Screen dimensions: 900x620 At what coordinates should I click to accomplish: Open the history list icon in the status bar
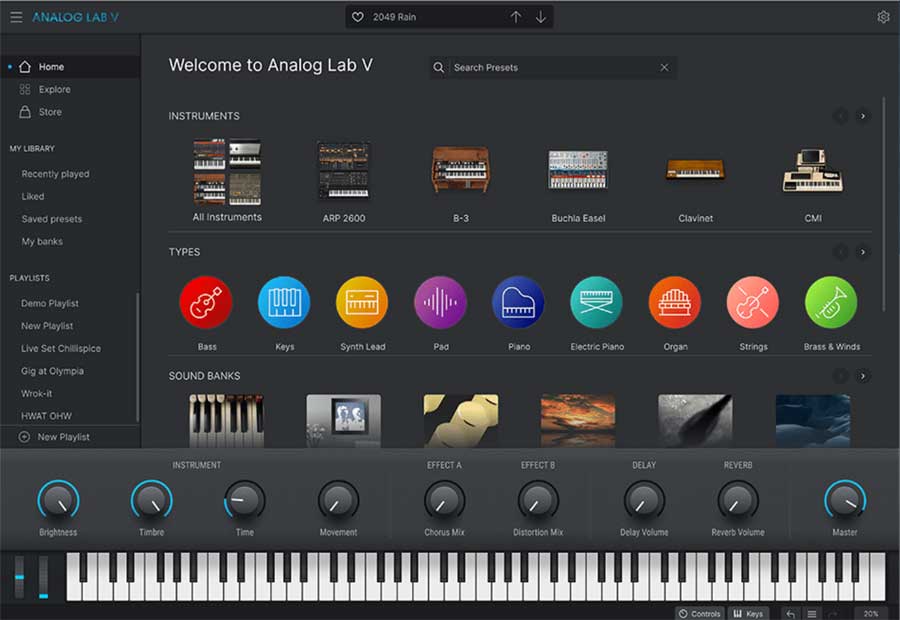tap(812, 614)
